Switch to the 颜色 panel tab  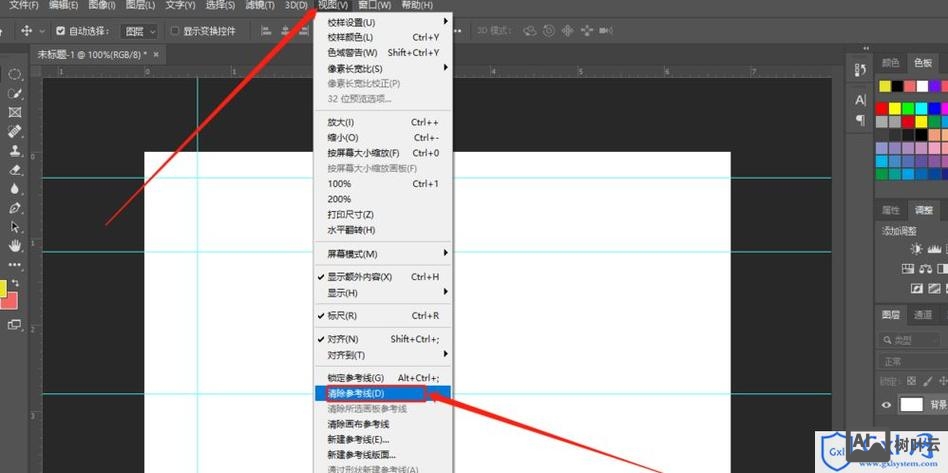click(890, 62)
